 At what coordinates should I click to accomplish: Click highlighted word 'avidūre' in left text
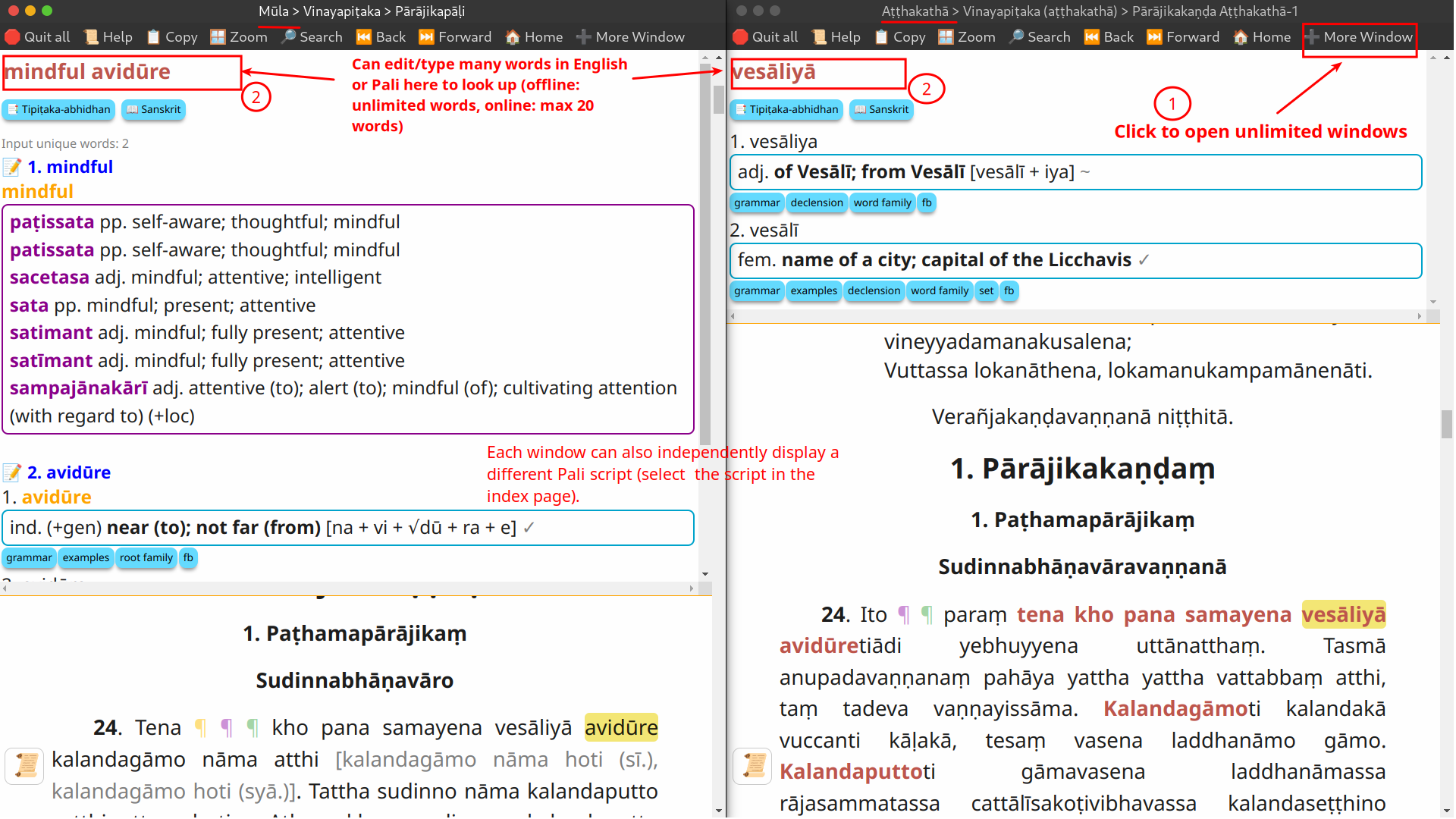point(621,728)
